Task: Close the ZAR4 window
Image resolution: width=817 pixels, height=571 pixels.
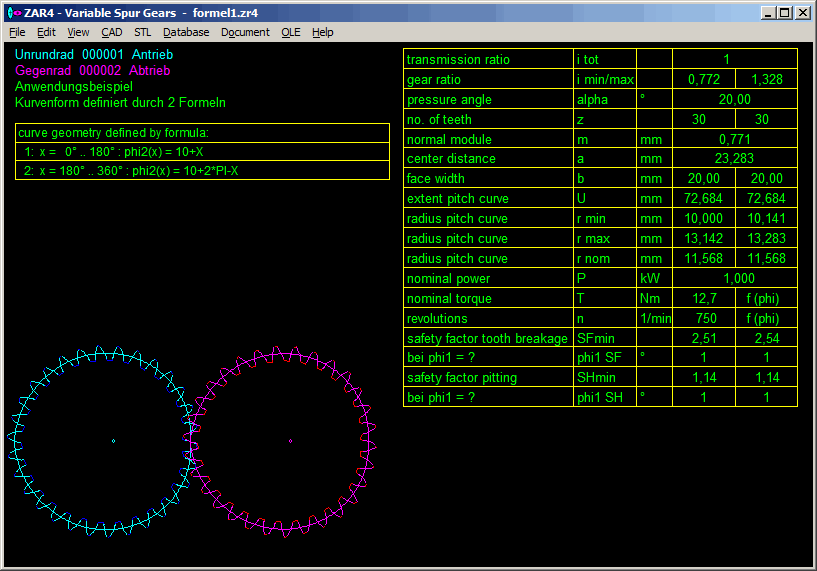Action: click(x=802, y=13)
